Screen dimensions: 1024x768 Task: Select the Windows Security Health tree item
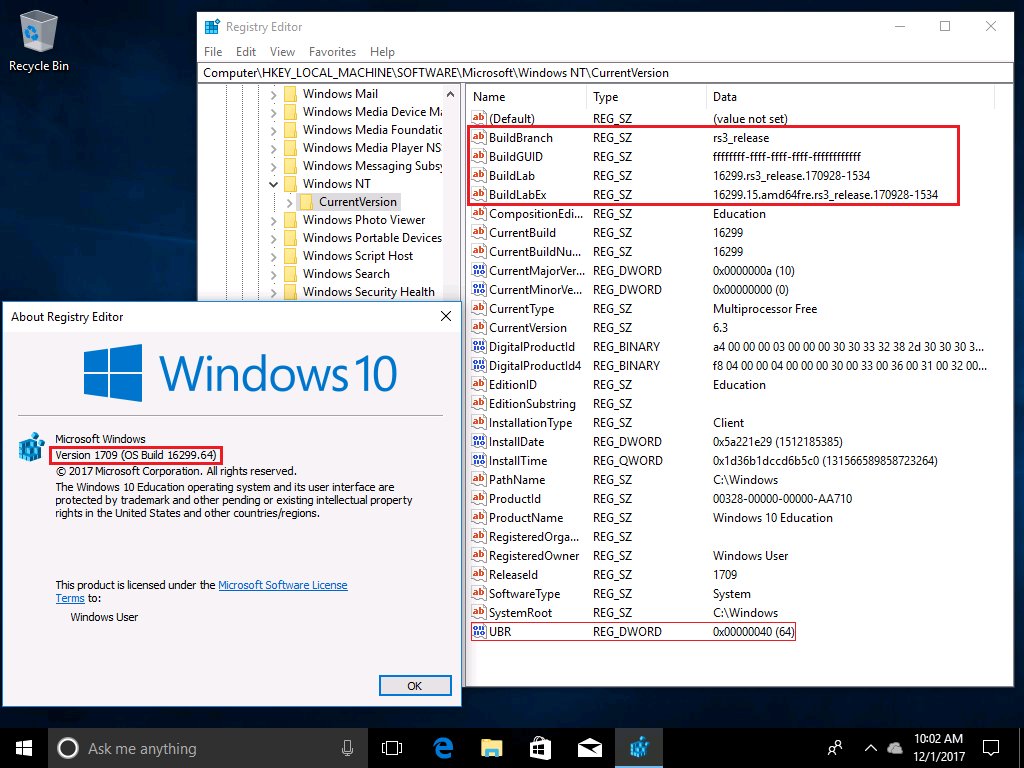368,292
